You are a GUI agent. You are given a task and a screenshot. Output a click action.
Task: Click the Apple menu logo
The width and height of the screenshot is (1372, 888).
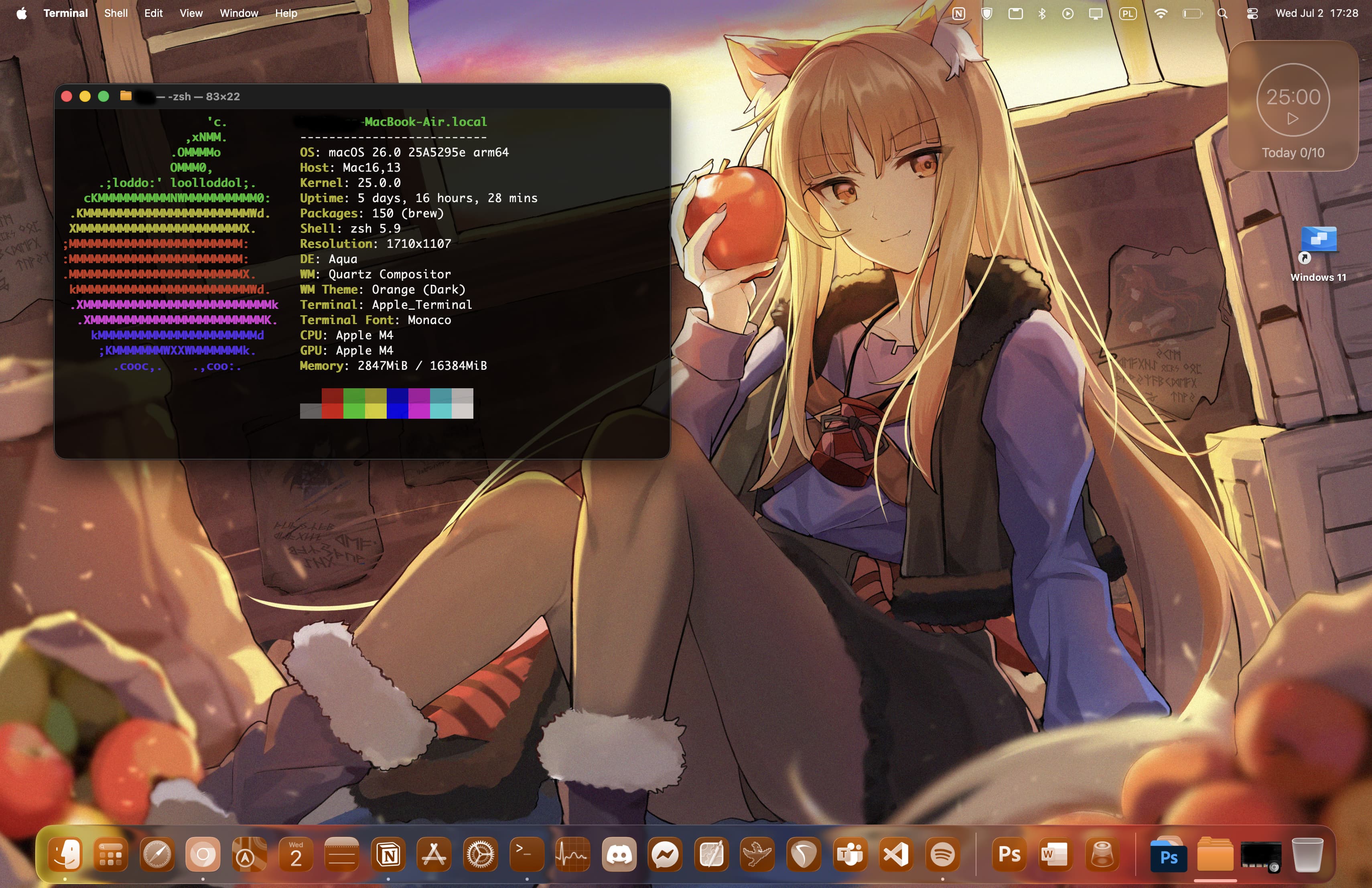click(21, 13)
